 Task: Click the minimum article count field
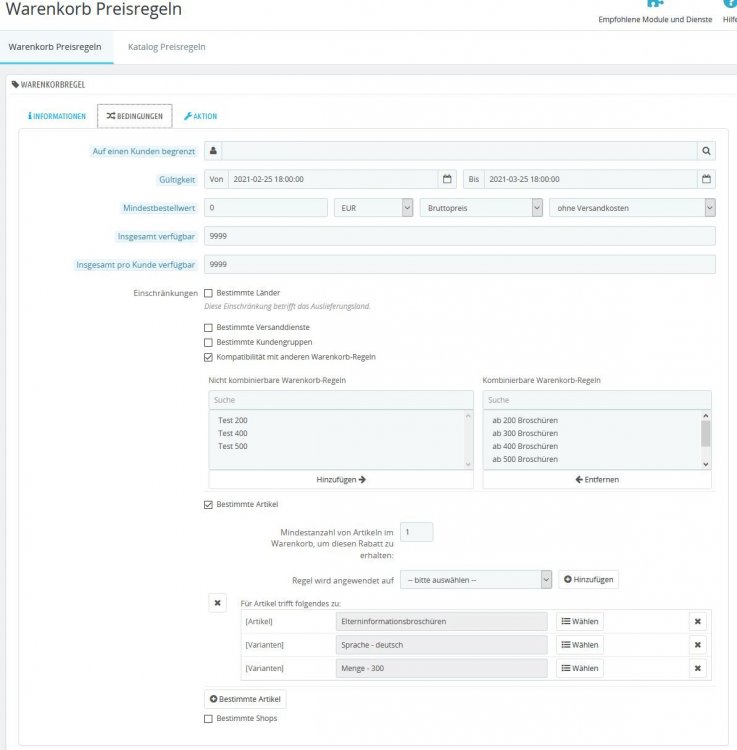pos(417,532)
